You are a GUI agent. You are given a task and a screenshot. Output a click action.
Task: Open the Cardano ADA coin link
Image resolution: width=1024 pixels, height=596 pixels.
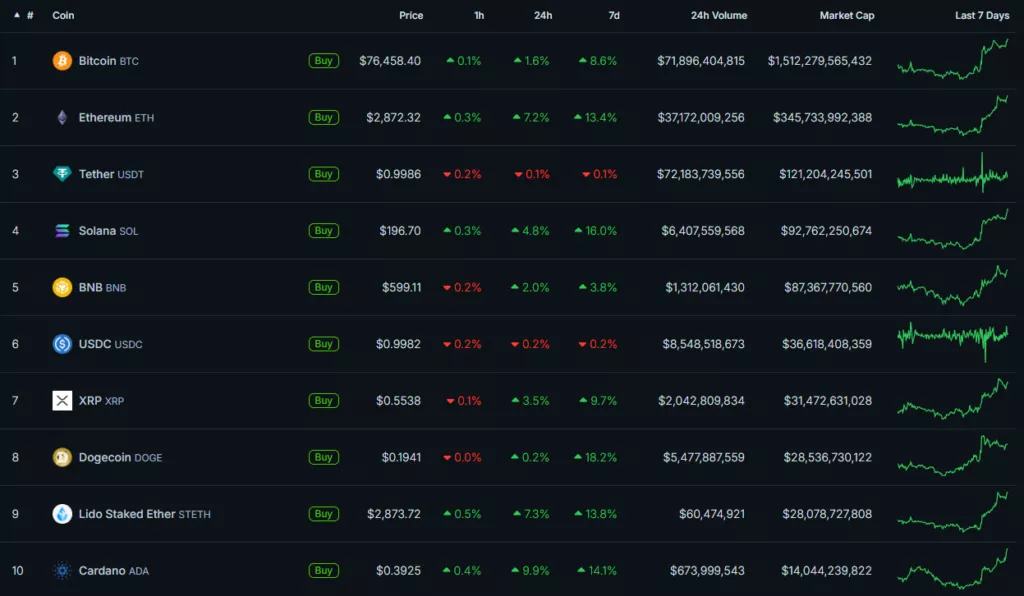114,571
